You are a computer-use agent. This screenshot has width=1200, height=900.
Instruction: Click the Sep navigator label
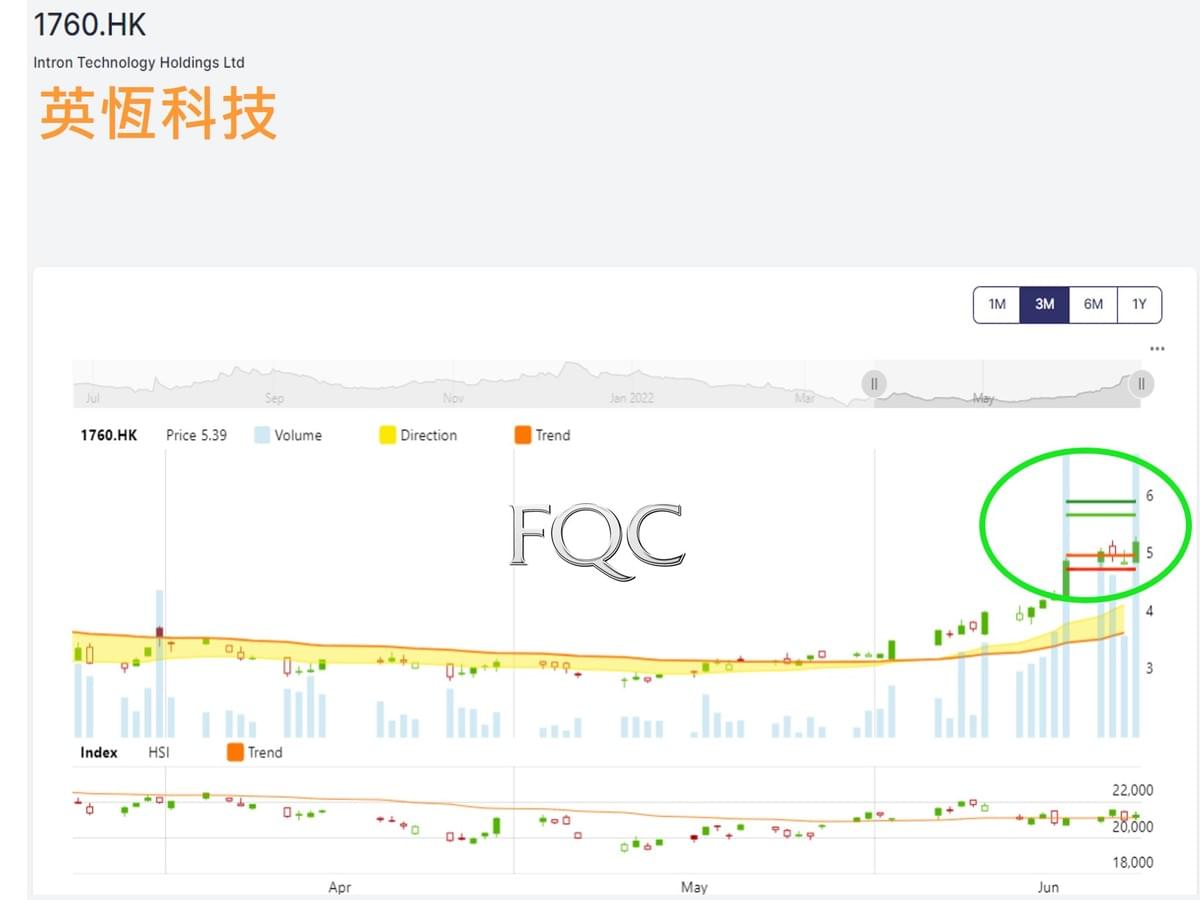pyautogui.click(x=274, y=398)
